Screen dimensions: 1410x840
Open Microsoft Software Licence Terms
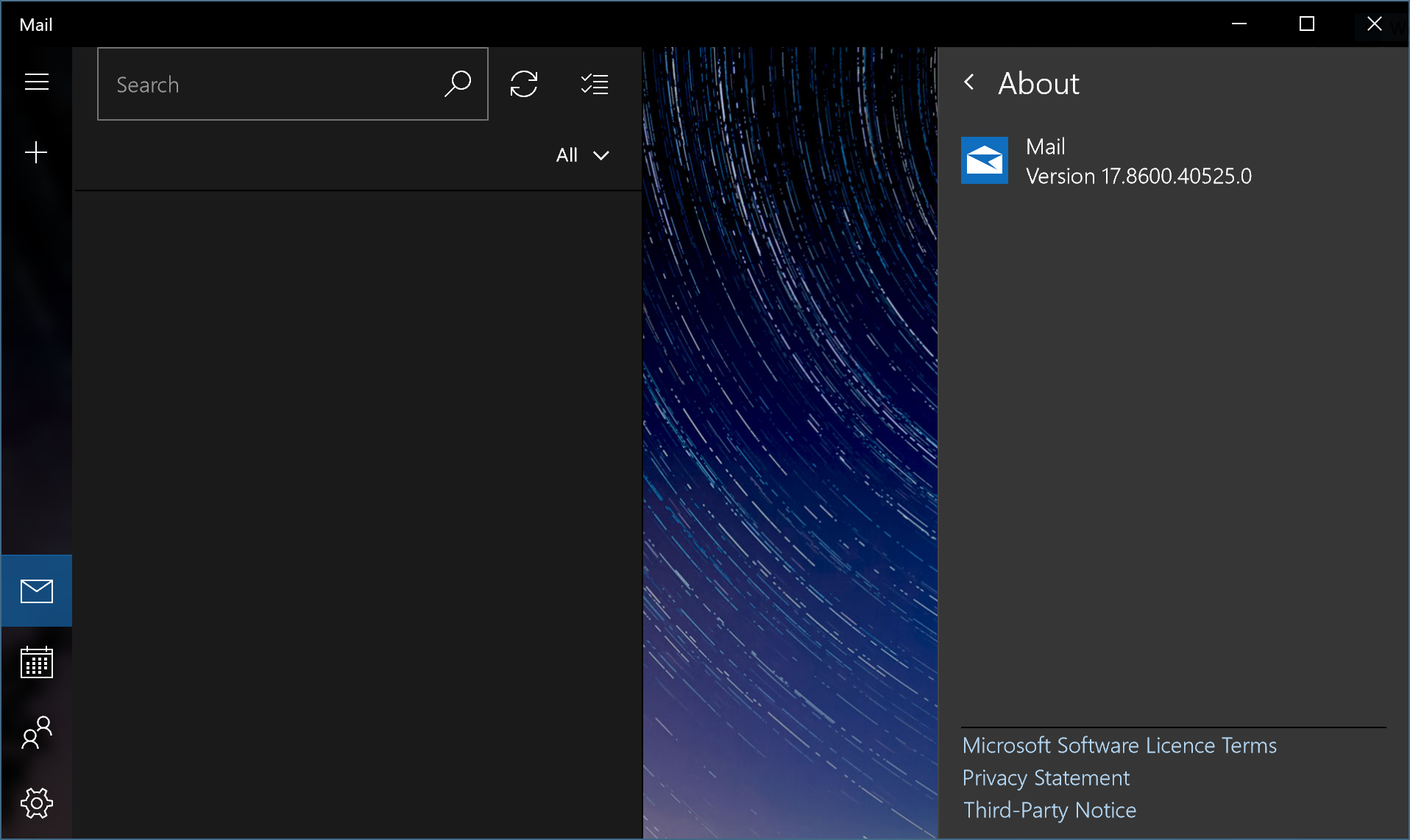(x=1119, y=745)
